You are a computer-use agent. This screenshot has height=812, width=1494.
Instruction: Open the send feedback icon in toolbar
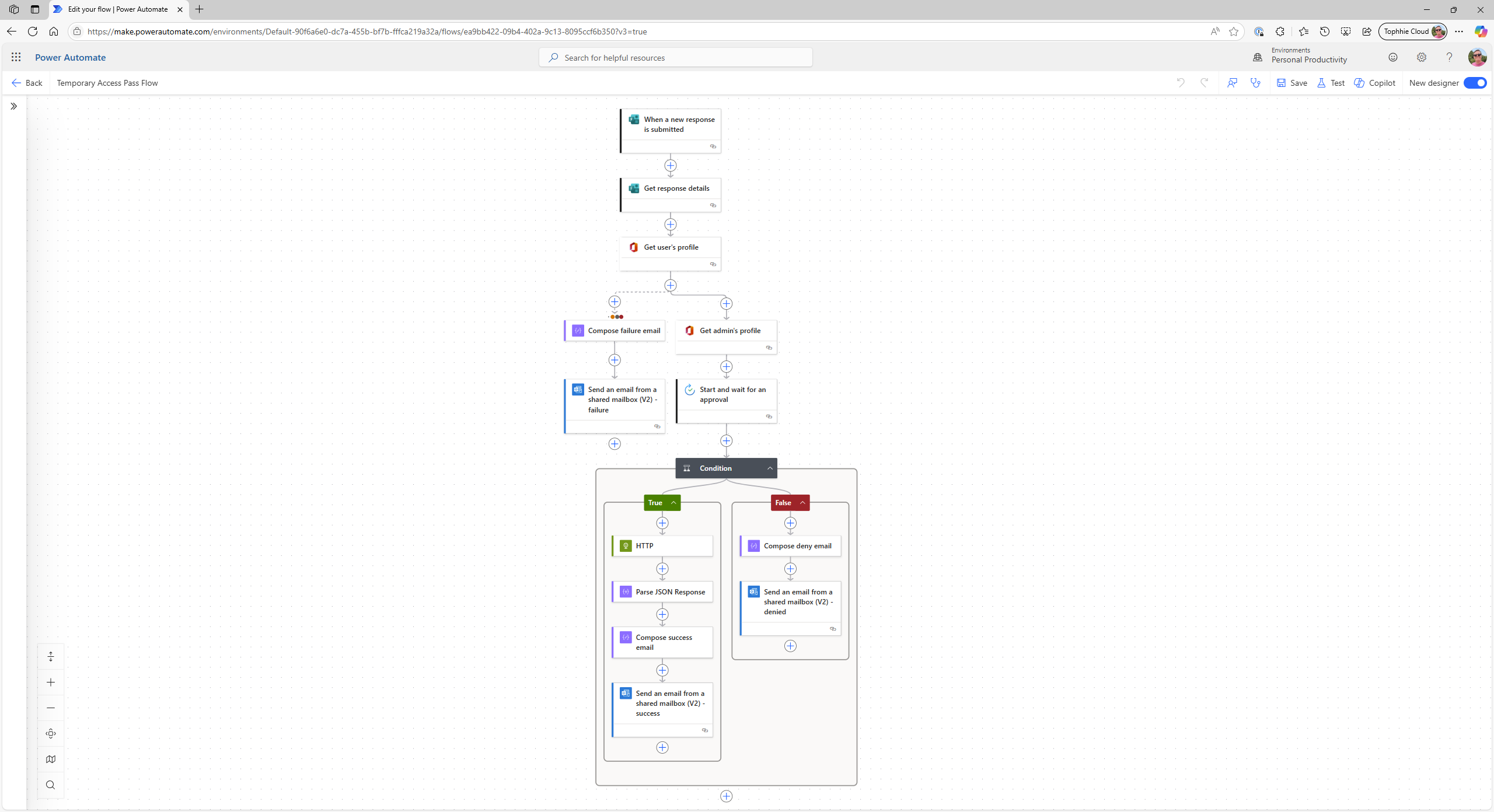(x=1232, y=83)
